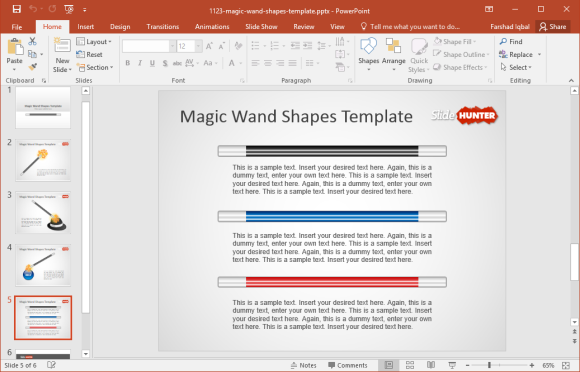Click the Tell me what you want to do box
The image size is (580, 372).
point(411,27)
